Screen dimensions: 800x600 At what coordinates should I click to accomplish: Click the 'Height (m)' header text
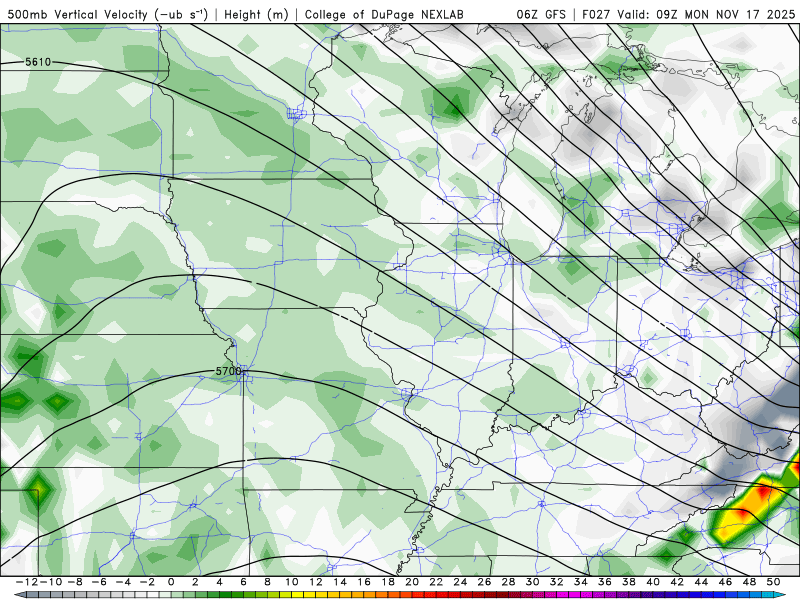click(x=256, y=15)
